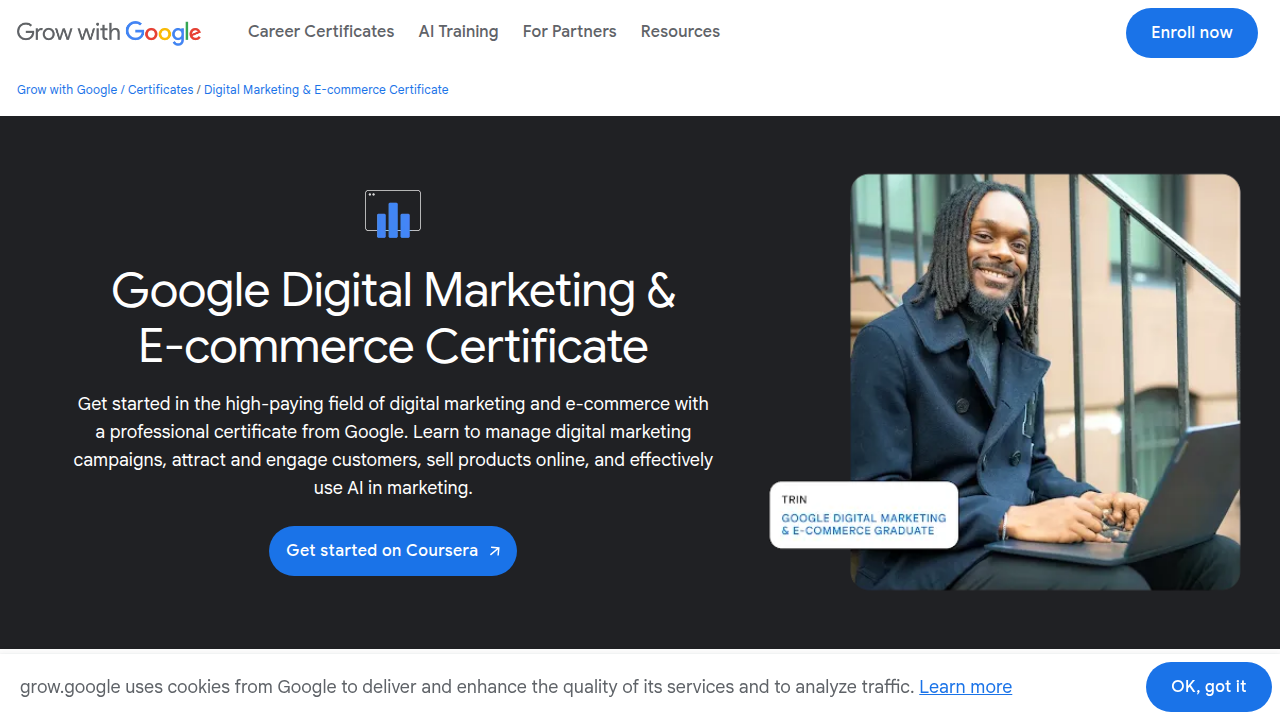Click the bar chart certificate icon
Screen dimensions: 1280x720
(x=393, y=214)
